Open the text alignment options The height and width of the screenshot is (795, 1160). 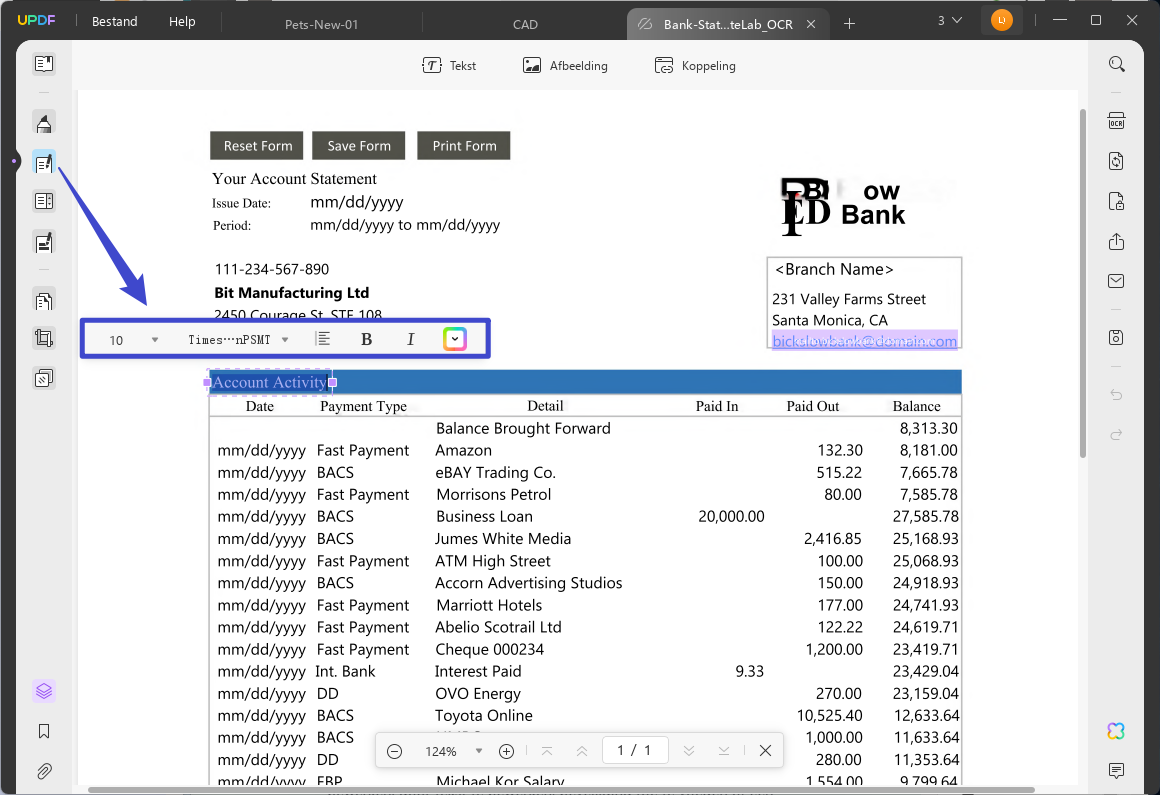tap(323, 339)
